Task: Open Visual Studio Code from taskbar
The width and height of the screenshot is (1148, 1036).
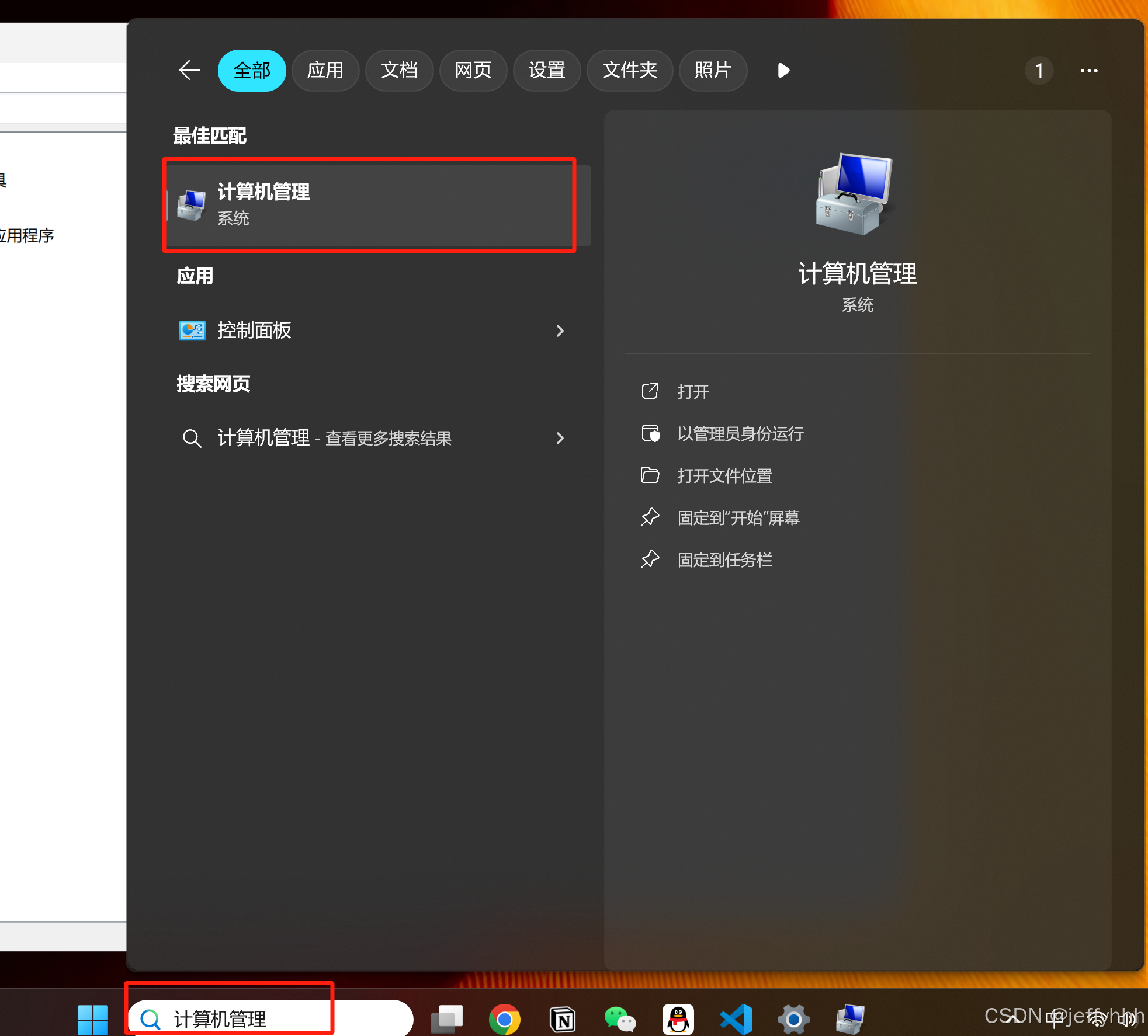Action: point(736,1020)
